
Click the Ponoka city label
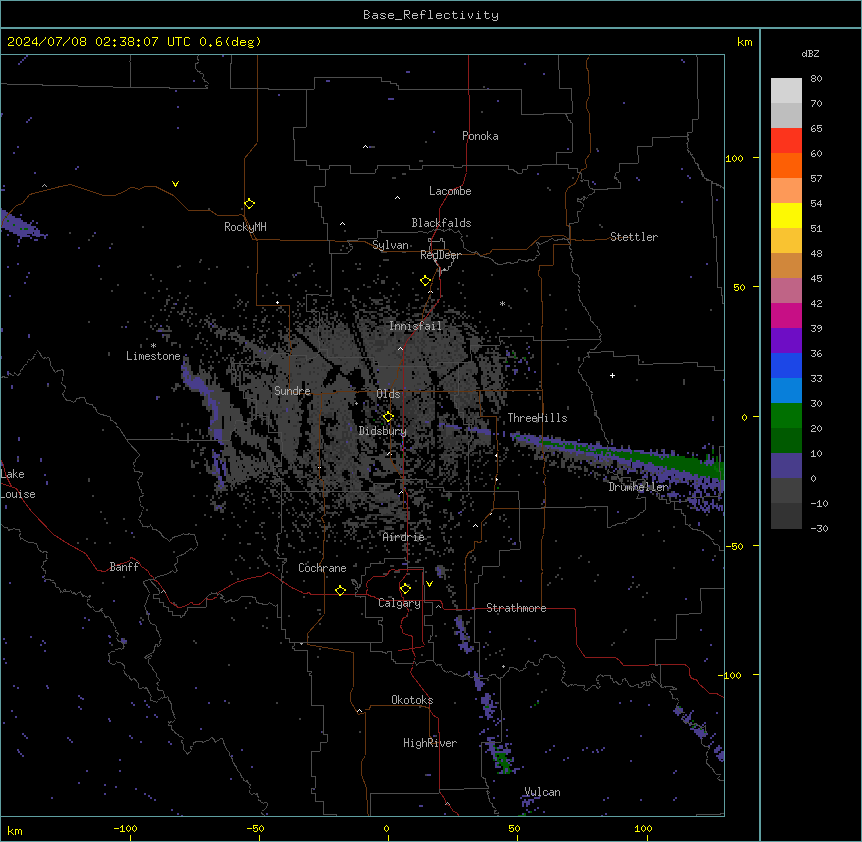(480, 136)
